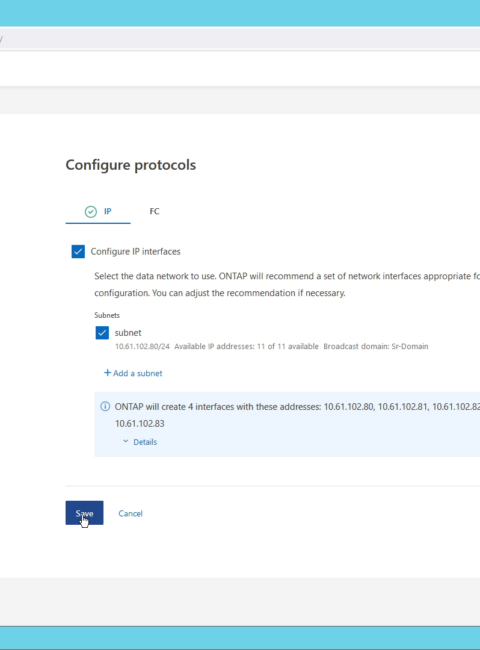
Task: Click the Configure protocols heading
Action: [x=131, y=165]
